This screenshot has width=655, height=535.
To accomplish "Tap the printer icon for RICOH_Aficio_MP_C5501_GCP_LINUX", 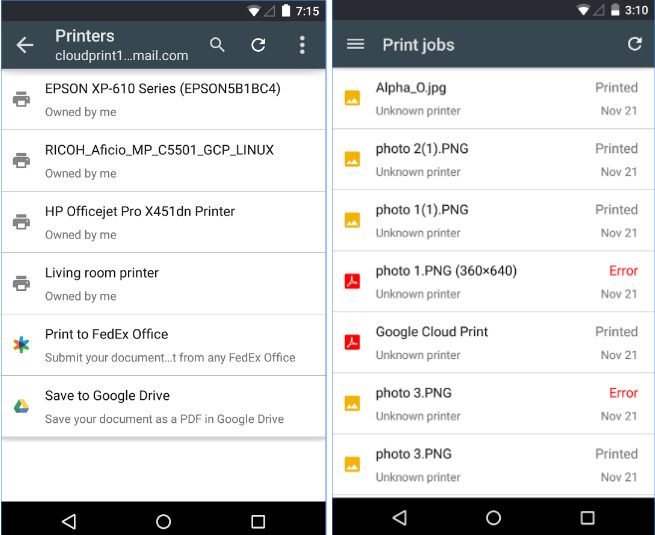I will tap(21, 160).
